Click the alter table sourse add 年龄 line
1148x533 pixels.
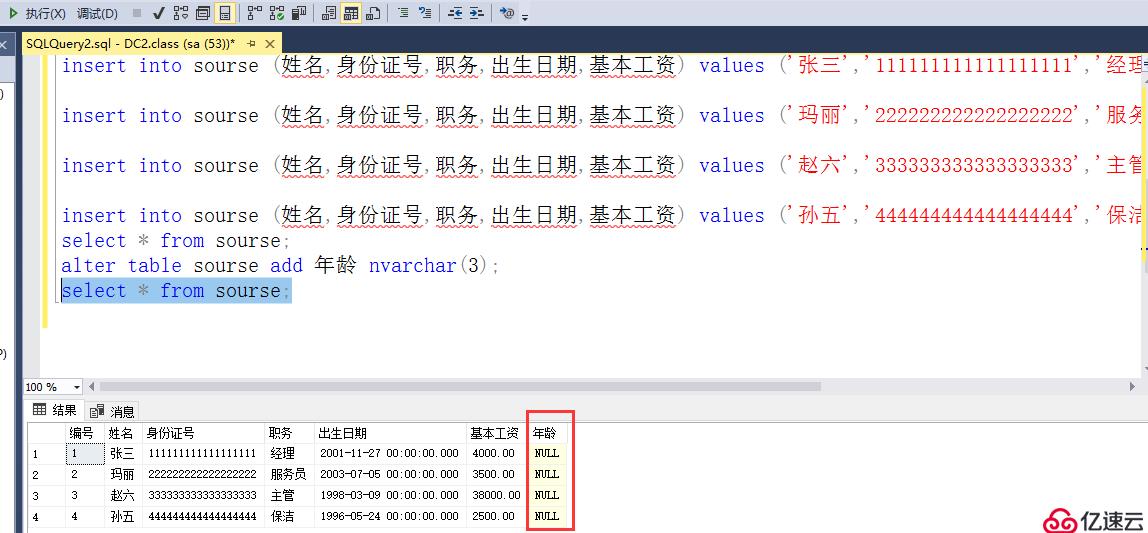pyautogui.click(x=280, y=266)
